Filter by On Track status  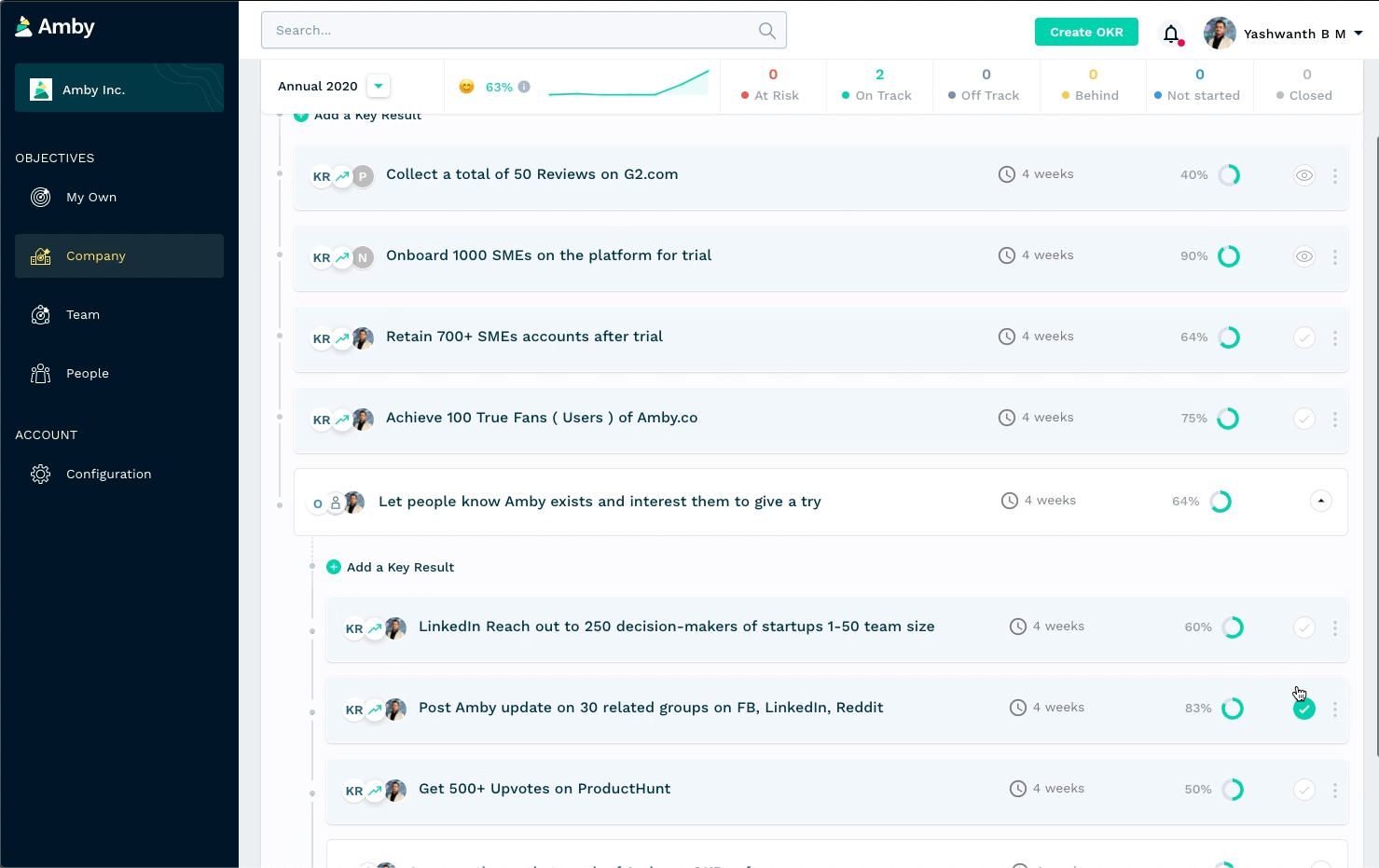click(x=879, y=85)
